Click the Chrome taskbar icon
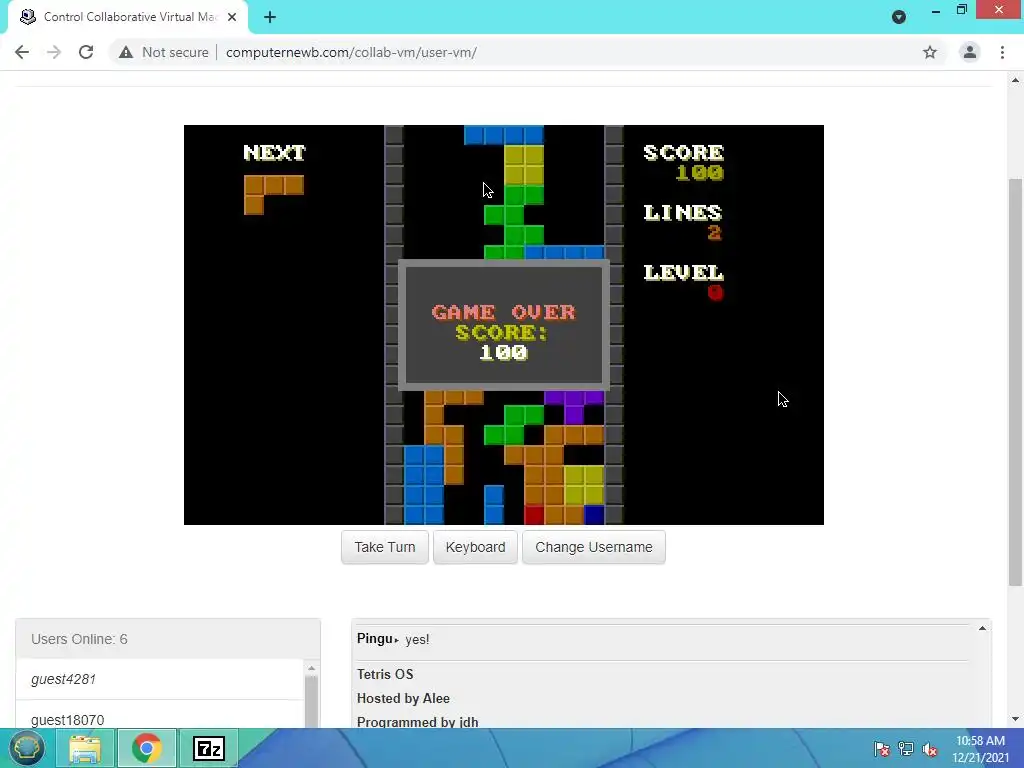Image resolution: width=1024 pixels, height=768 pixels. click(146, 748)
